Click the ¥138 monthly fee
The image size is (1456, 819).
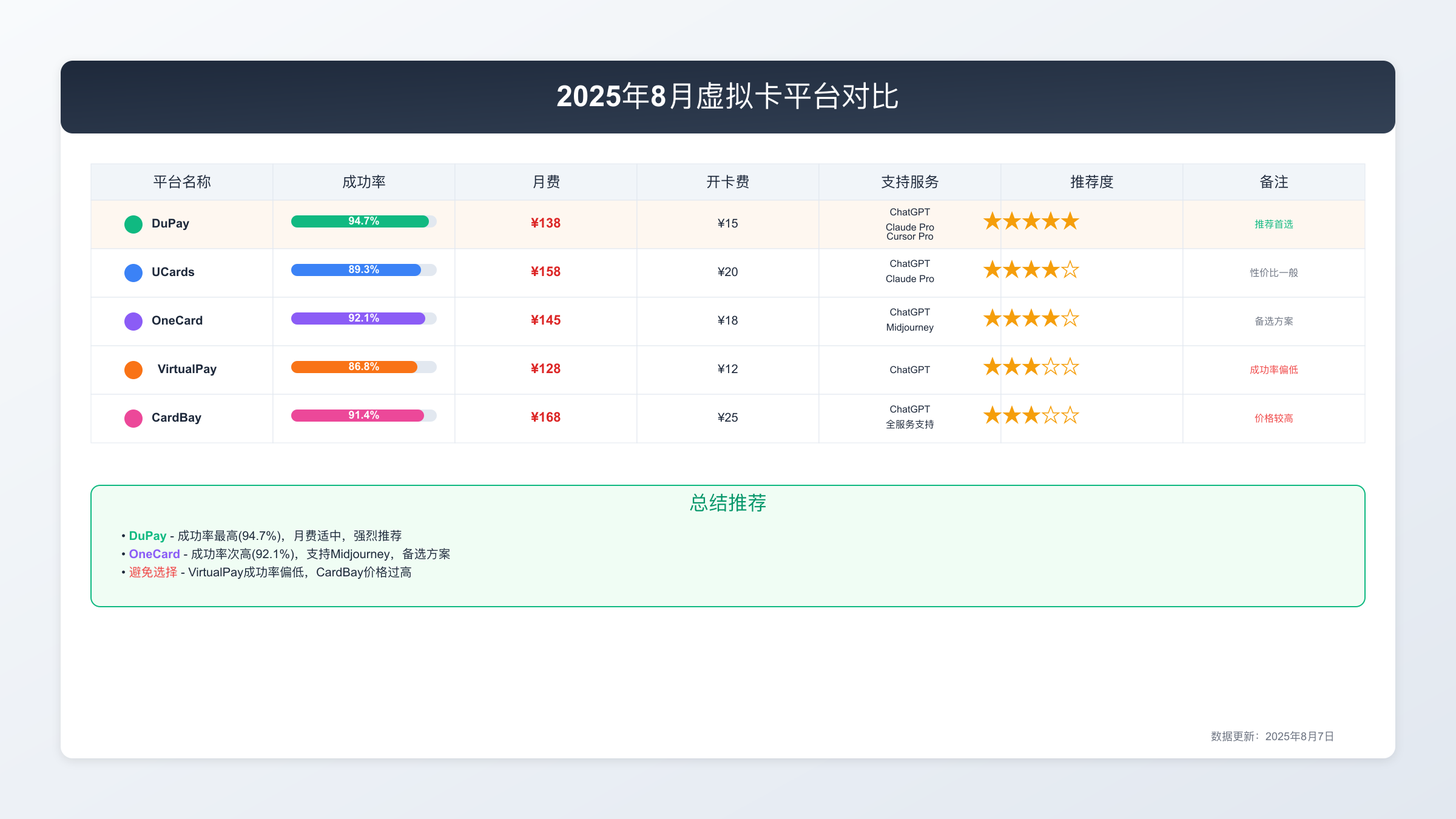(545, 223)
